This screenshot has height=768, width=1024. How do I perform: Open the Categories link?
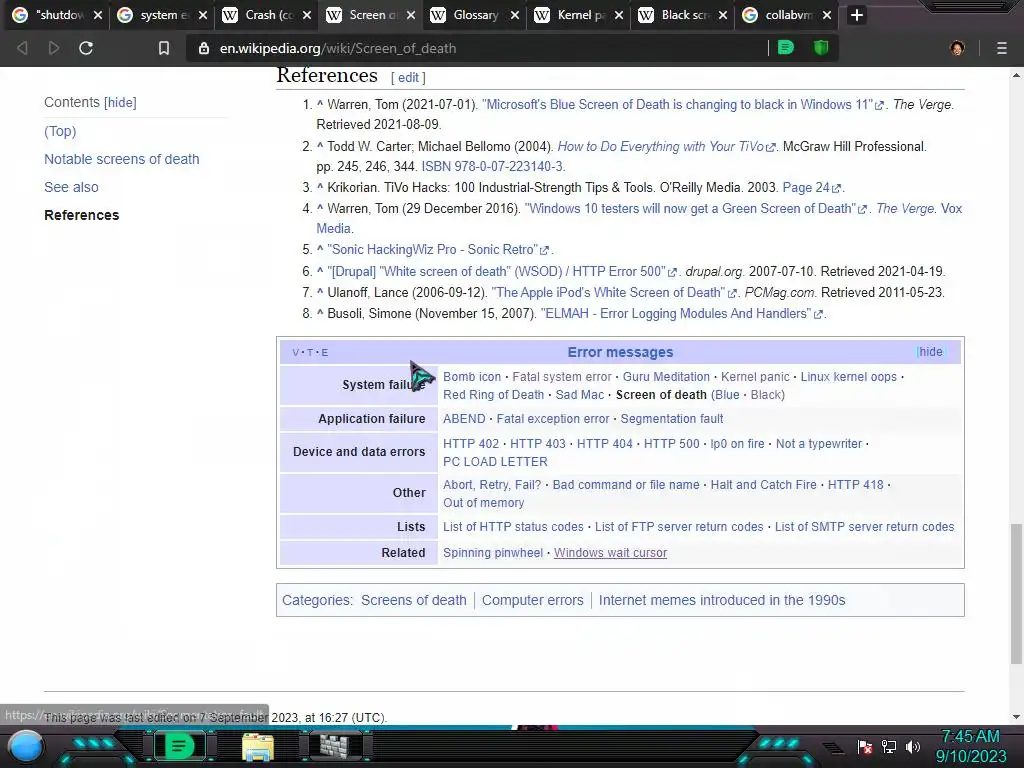[316, 600]
